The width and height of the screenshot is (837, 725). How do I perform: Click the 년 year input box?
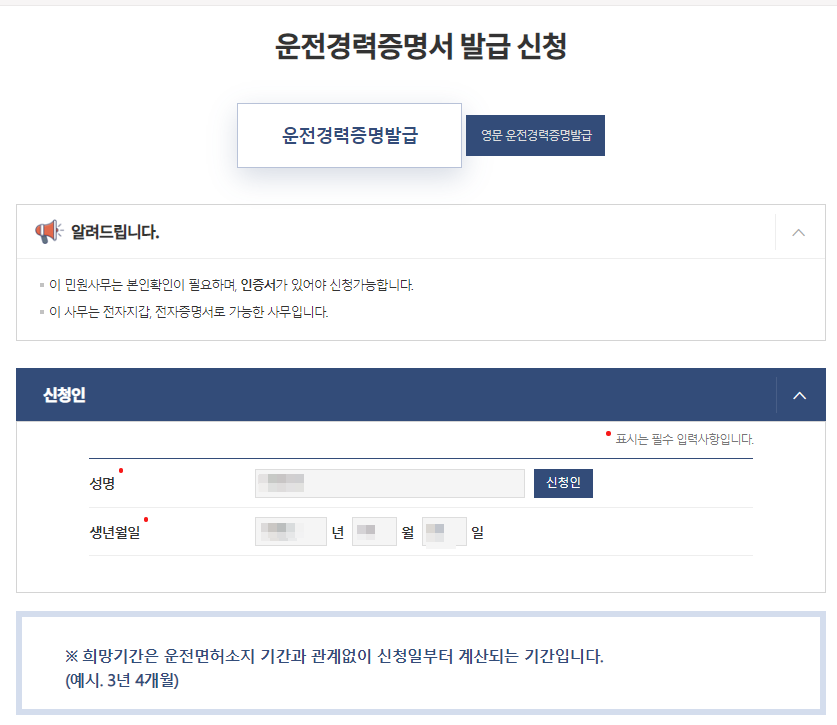coord(290,531)
